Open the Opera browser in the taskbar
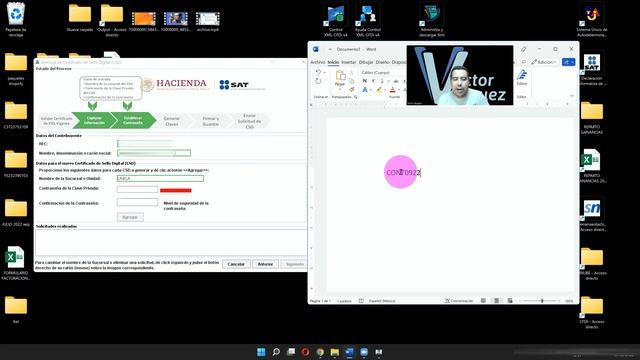Viewport: 640px width, 360px height. click(305, 352)
